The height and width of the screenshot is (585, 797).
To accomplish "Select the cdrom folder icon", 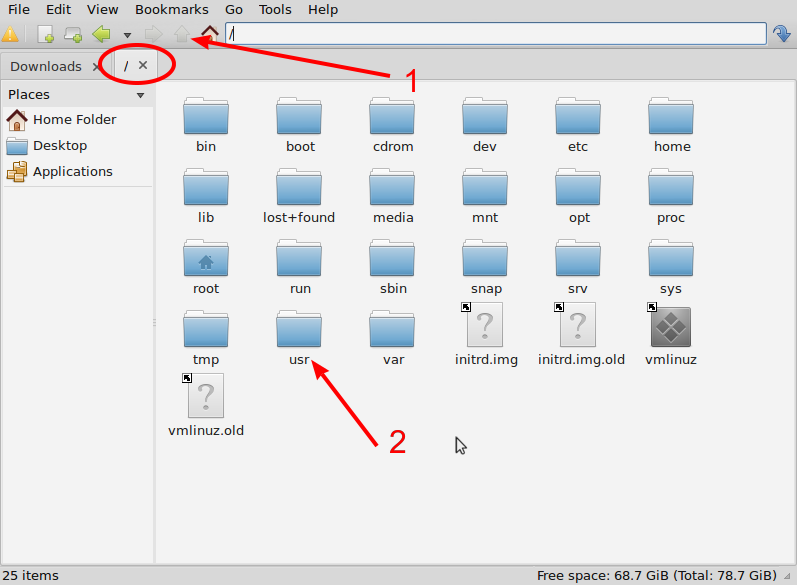I will pos(392,116).
